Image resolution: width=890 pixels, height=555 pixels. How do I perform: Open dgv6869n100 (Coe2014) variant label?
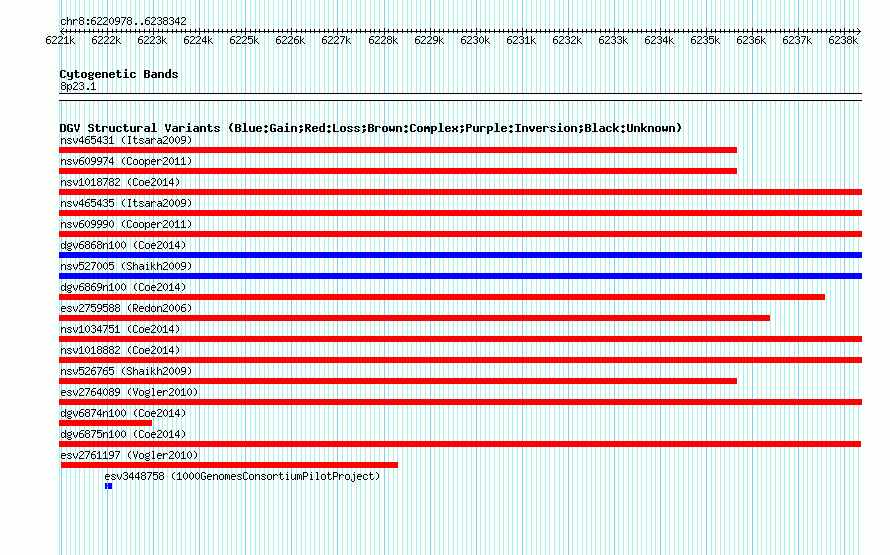[123, 287]
